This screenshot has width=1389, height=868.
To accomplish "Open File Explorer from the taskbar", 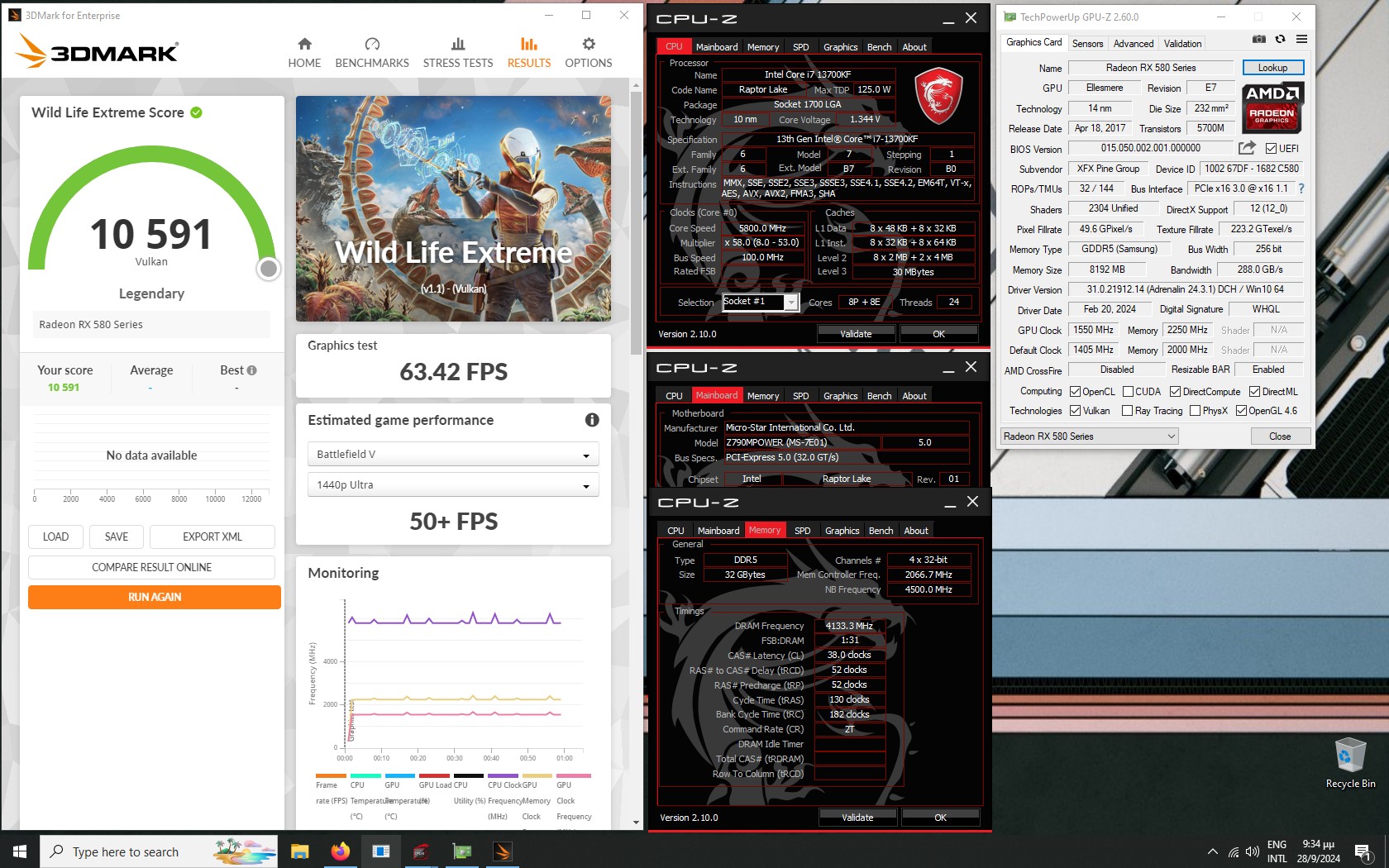I will [x=299, y=851].
